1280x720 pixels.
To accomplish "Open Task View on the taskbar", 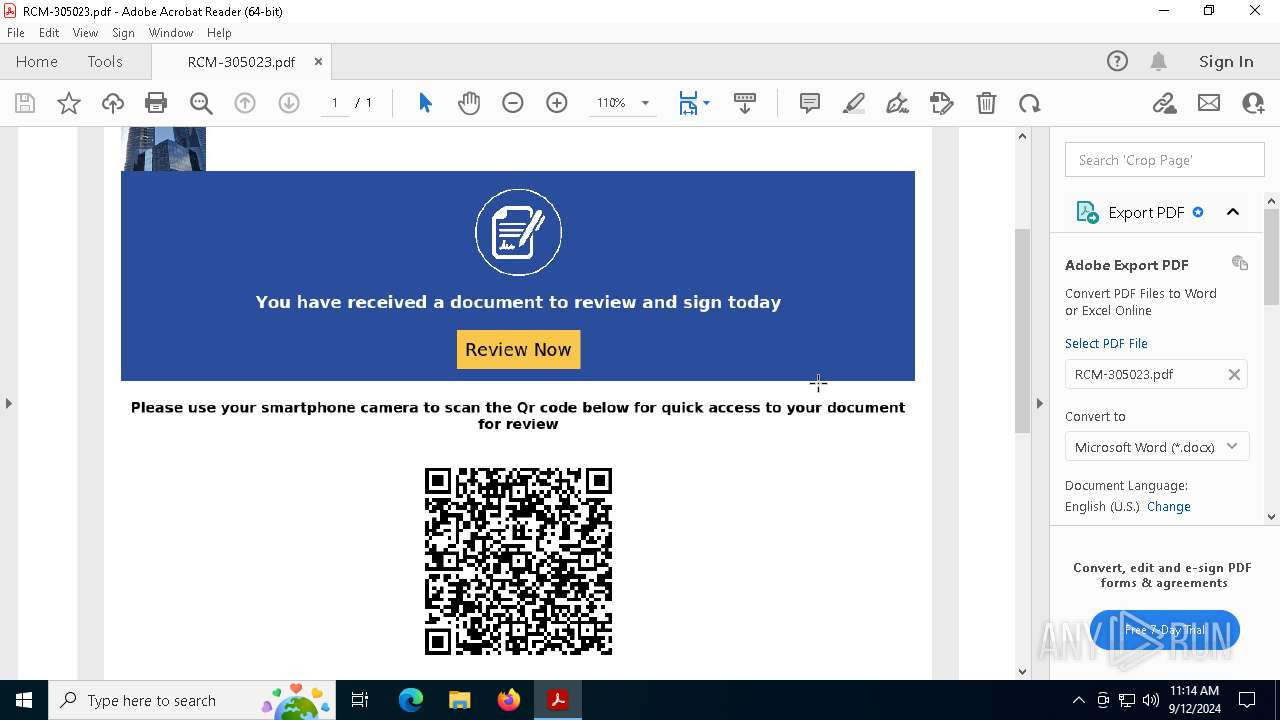I will [x=360, y=700].
